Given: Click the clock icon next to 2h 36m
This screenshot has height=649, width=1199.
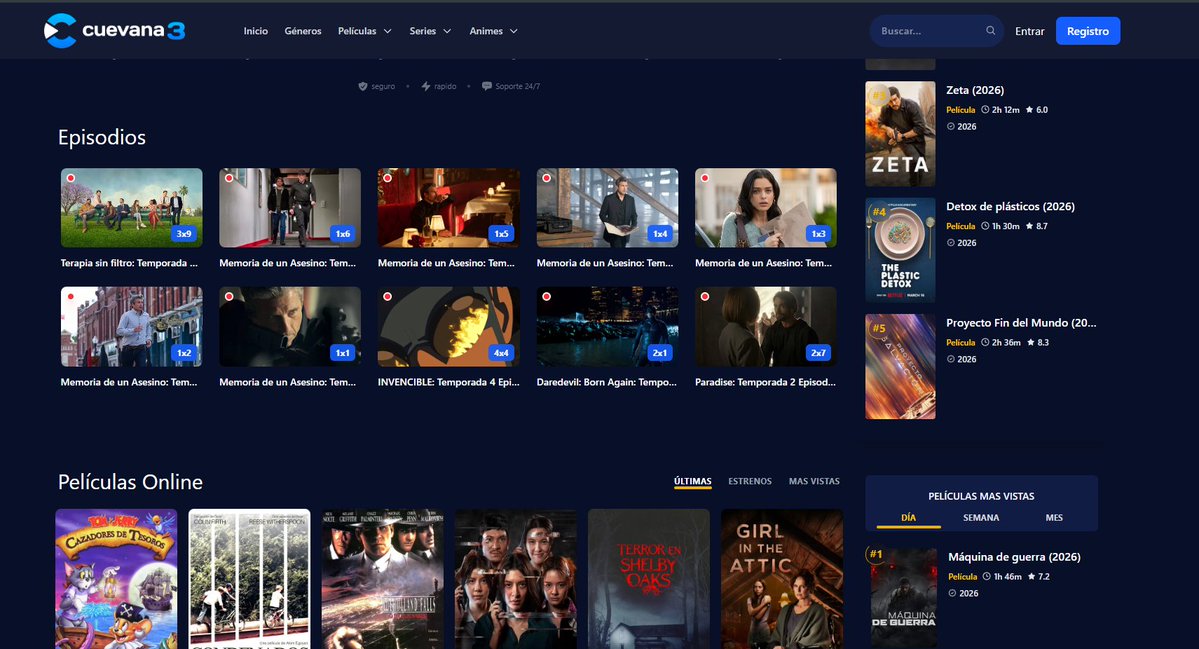Looking at the screenshot, I should [985, 342].
